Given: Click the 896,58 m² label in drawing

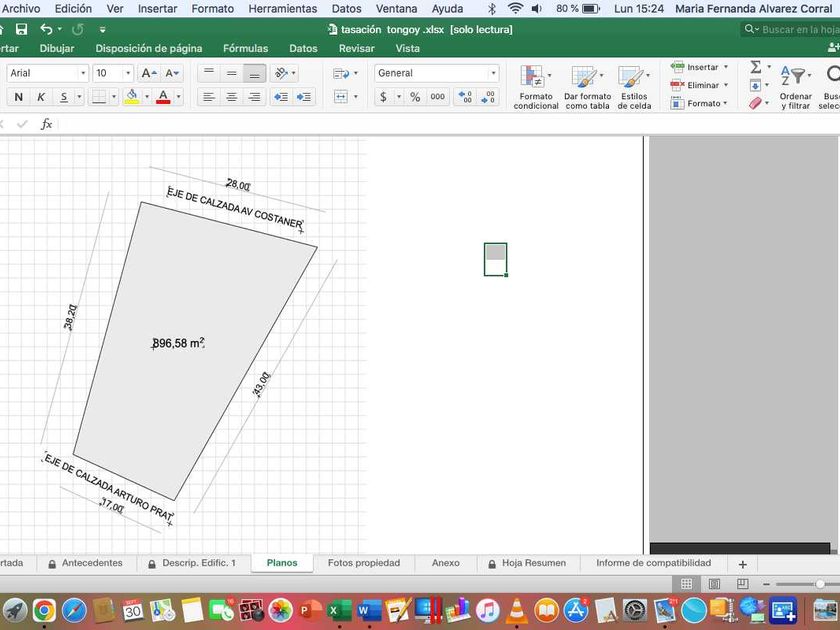Looking at the screenshot, I should click(178, 343).
